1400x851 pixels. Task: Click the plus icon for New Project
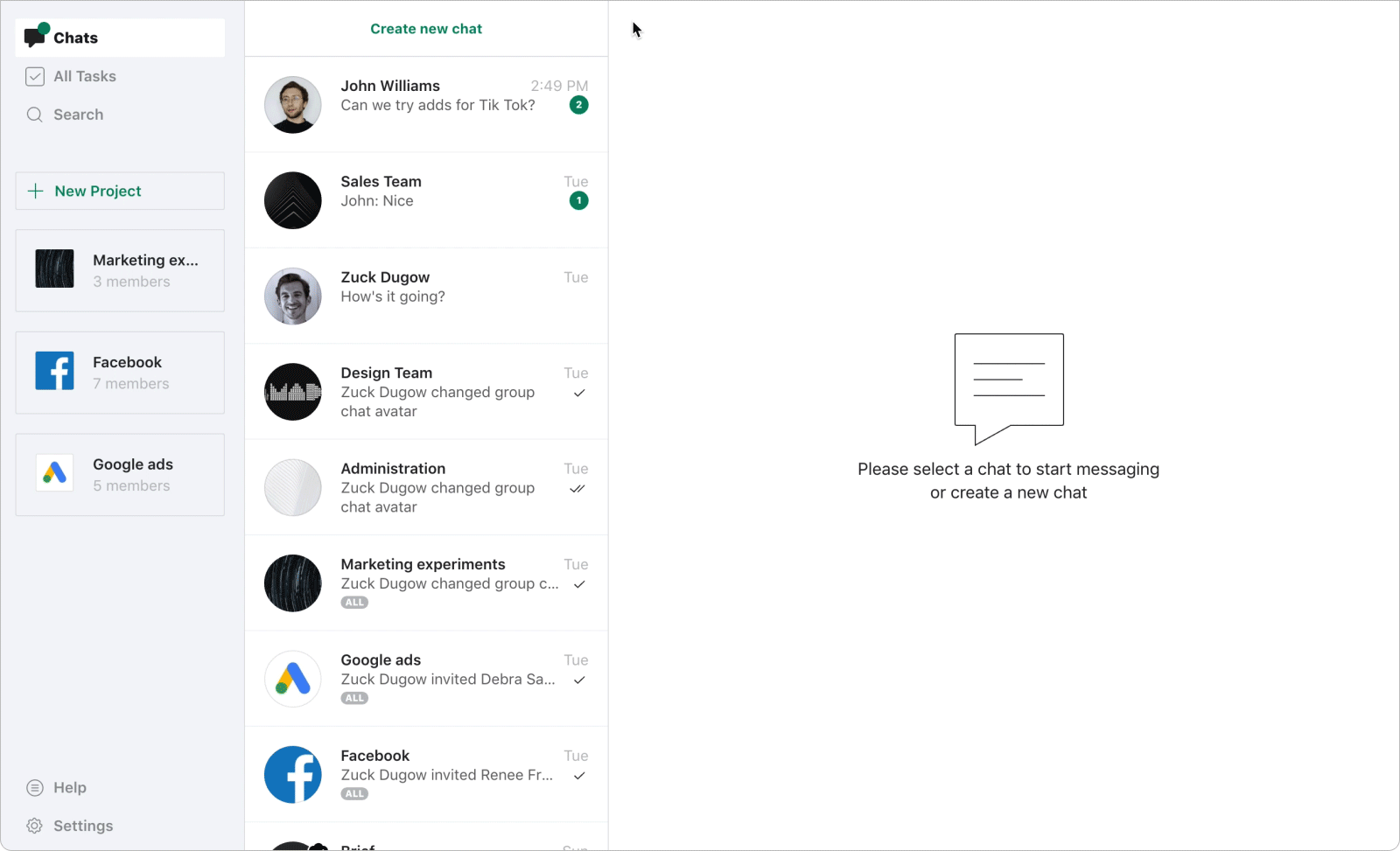[36, 191]
